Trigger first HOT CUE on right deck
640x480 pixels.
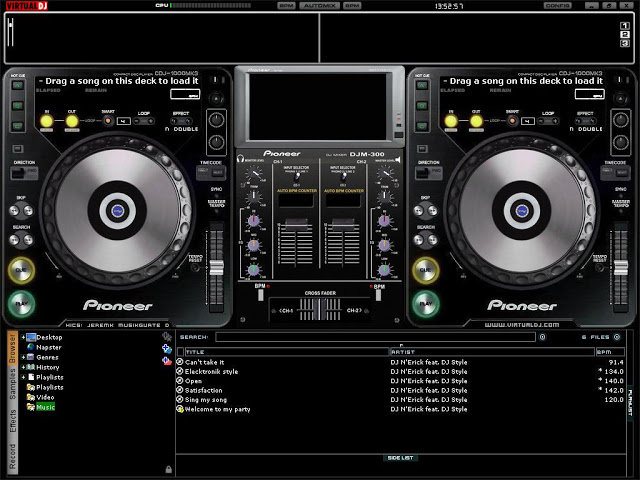tap(422, 85)
